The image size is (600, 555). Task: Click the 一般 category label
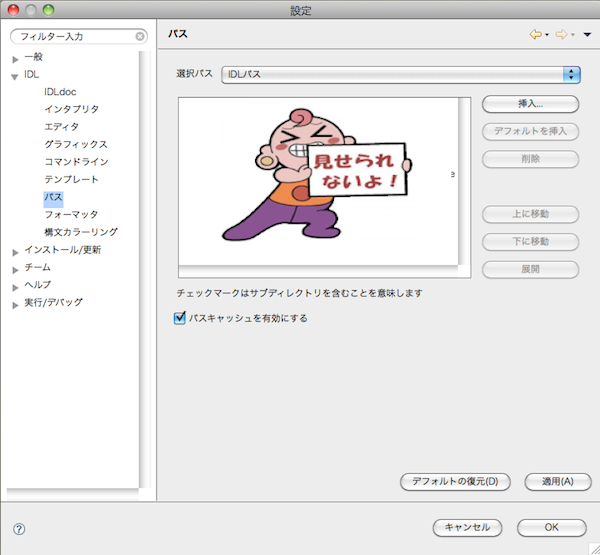click(33, 57)
